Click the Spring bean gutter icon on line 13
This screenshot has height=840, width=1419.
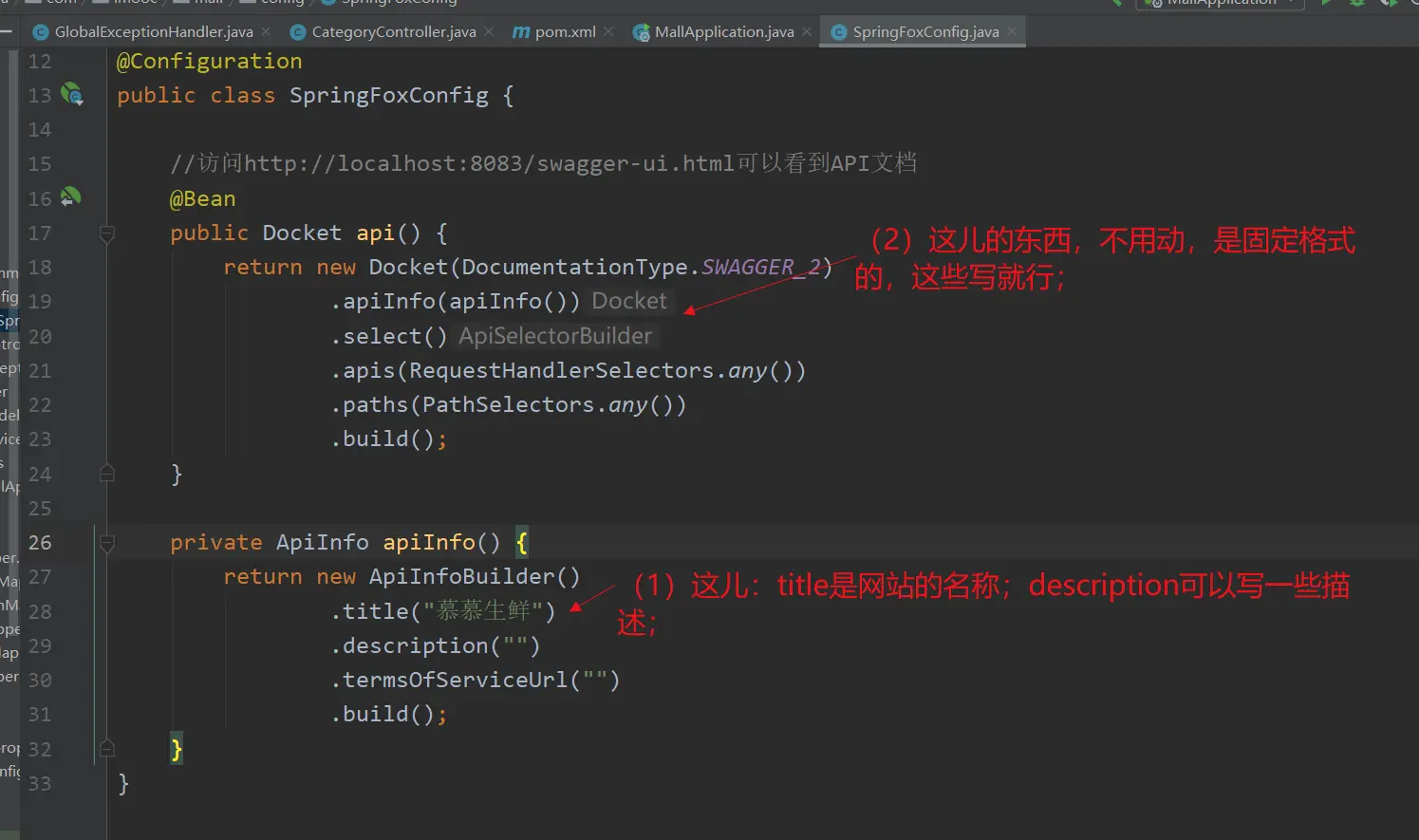(x=72, y=94)
